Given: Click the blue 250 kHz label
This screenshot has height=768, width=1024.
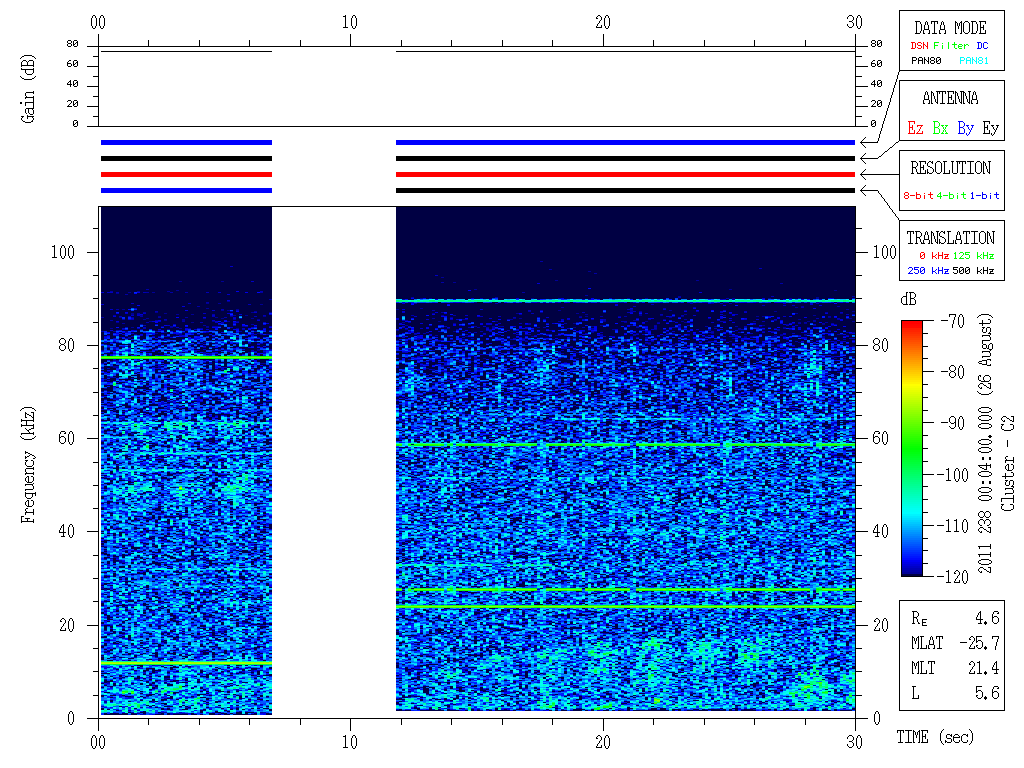Looking at the screenshot, I should point(928,270).
